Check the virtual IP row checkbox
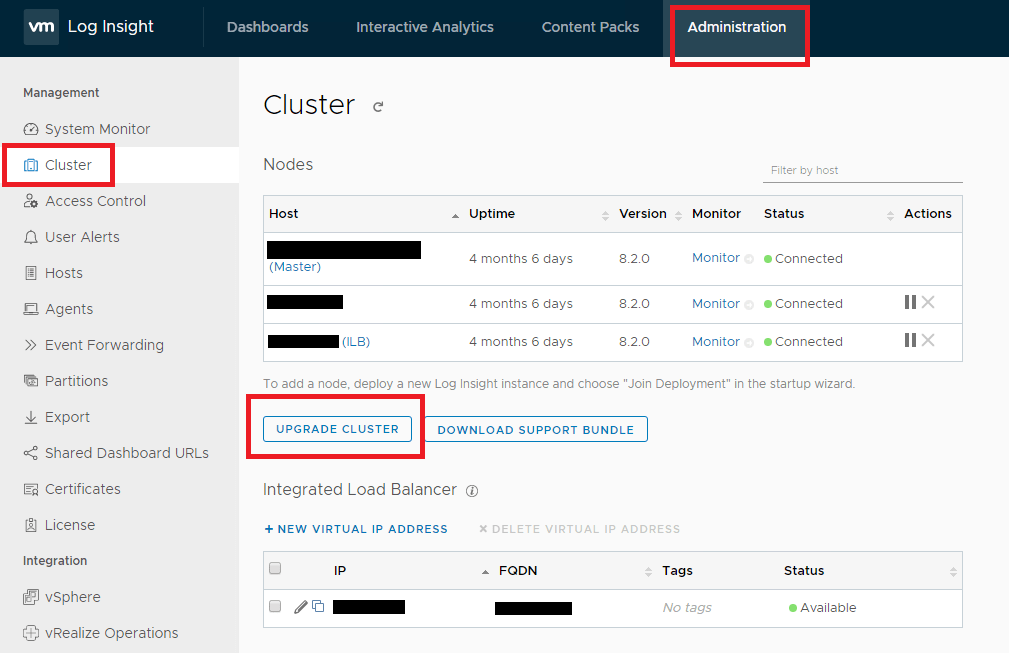 coord(275,606)
